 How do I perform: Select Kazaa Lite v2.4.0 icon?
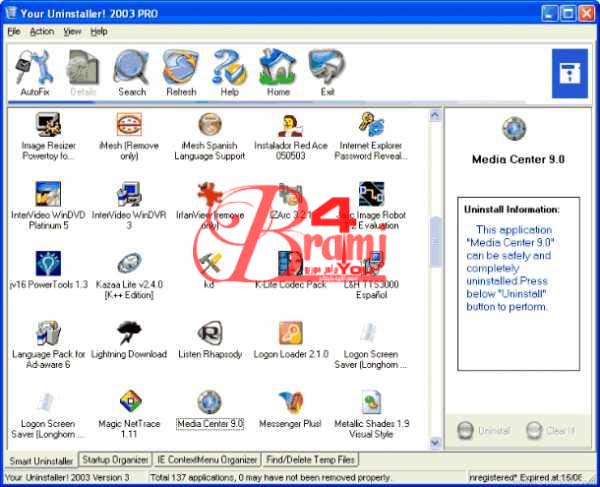pyautogui.click(x=129, y=263)
